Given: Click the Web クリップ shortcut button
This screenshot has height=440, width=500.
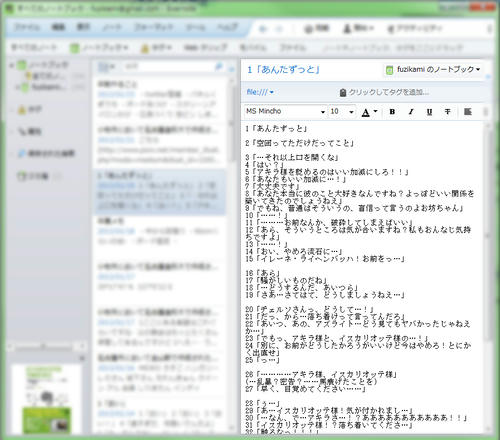Looking at the screenshot, I should [206, 48].
